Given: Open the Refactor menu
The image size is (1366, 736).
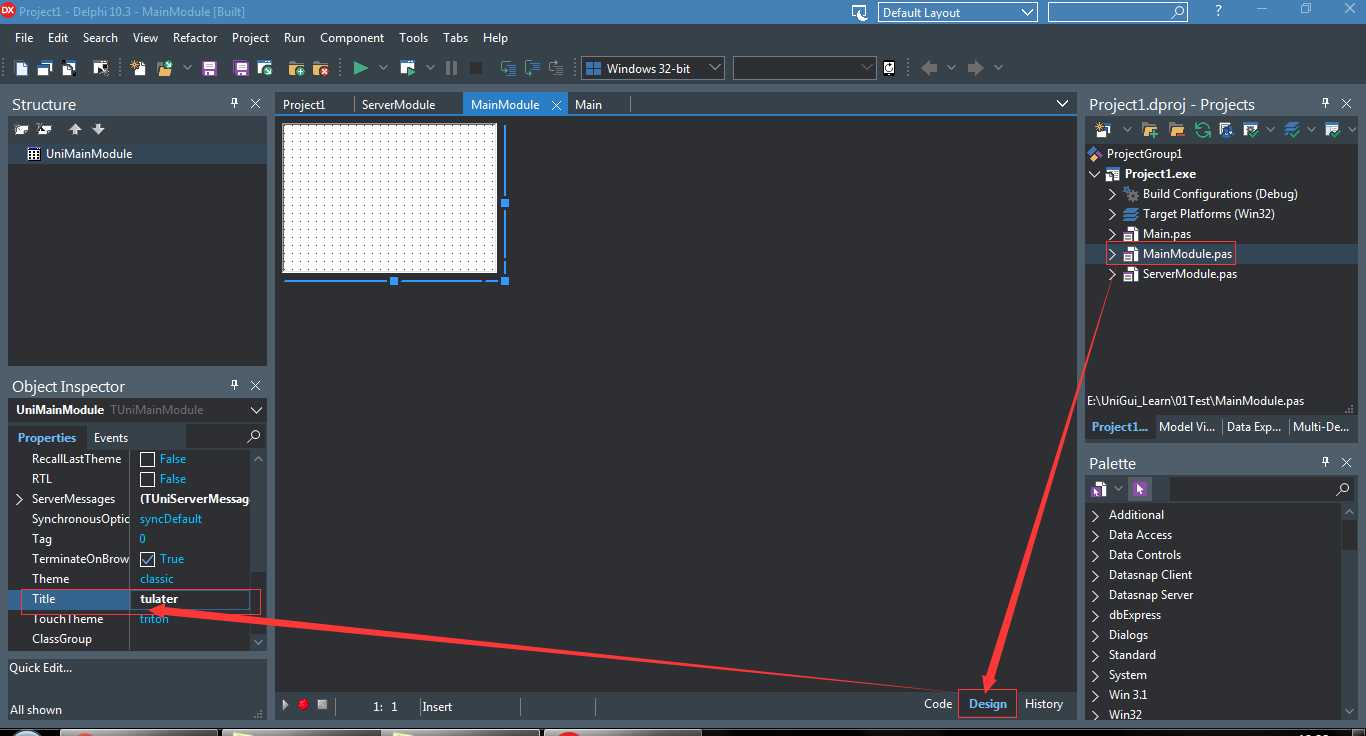Looking at the screenshot, I should point(195,38).
